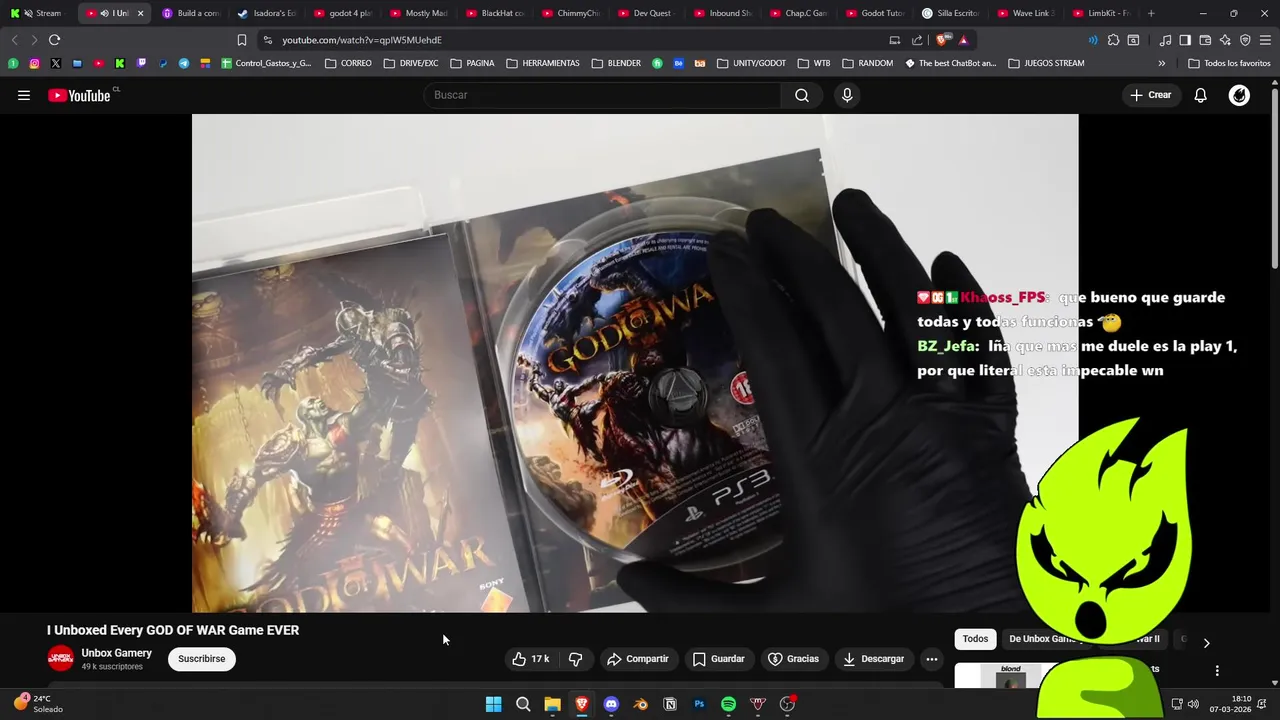Click the Descargar button
The image size is (1280, 720).
[x=873, y=659]
